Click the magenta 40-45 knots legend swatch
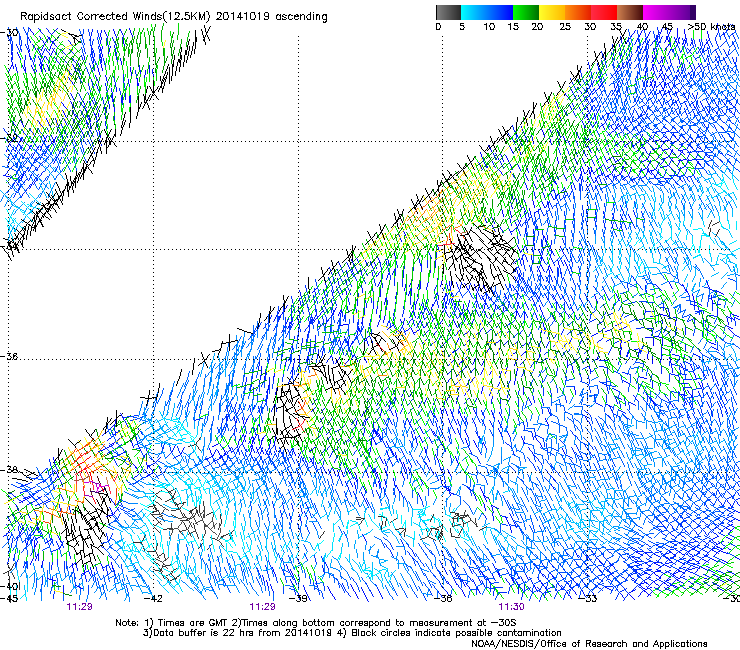This screenshot has width=740, height=650. click(656, 12)
